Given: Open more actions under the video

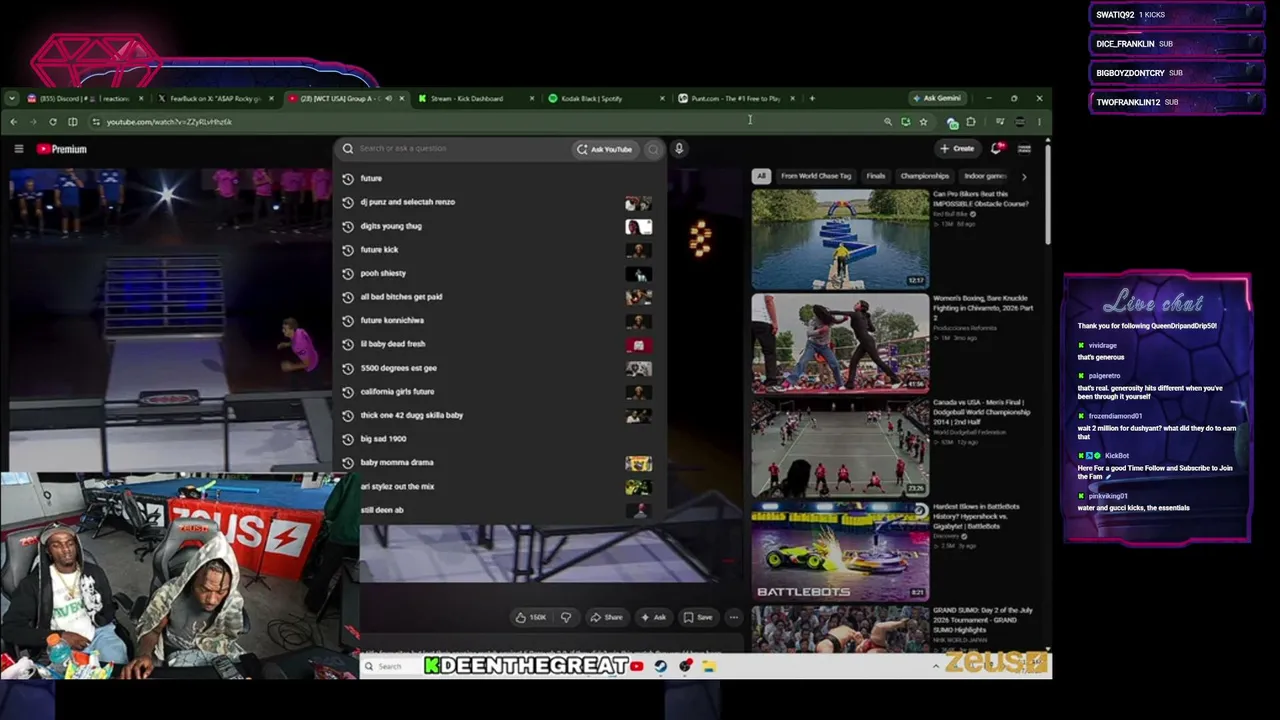Looking at the screenshot, I should [x=733, y=617].
